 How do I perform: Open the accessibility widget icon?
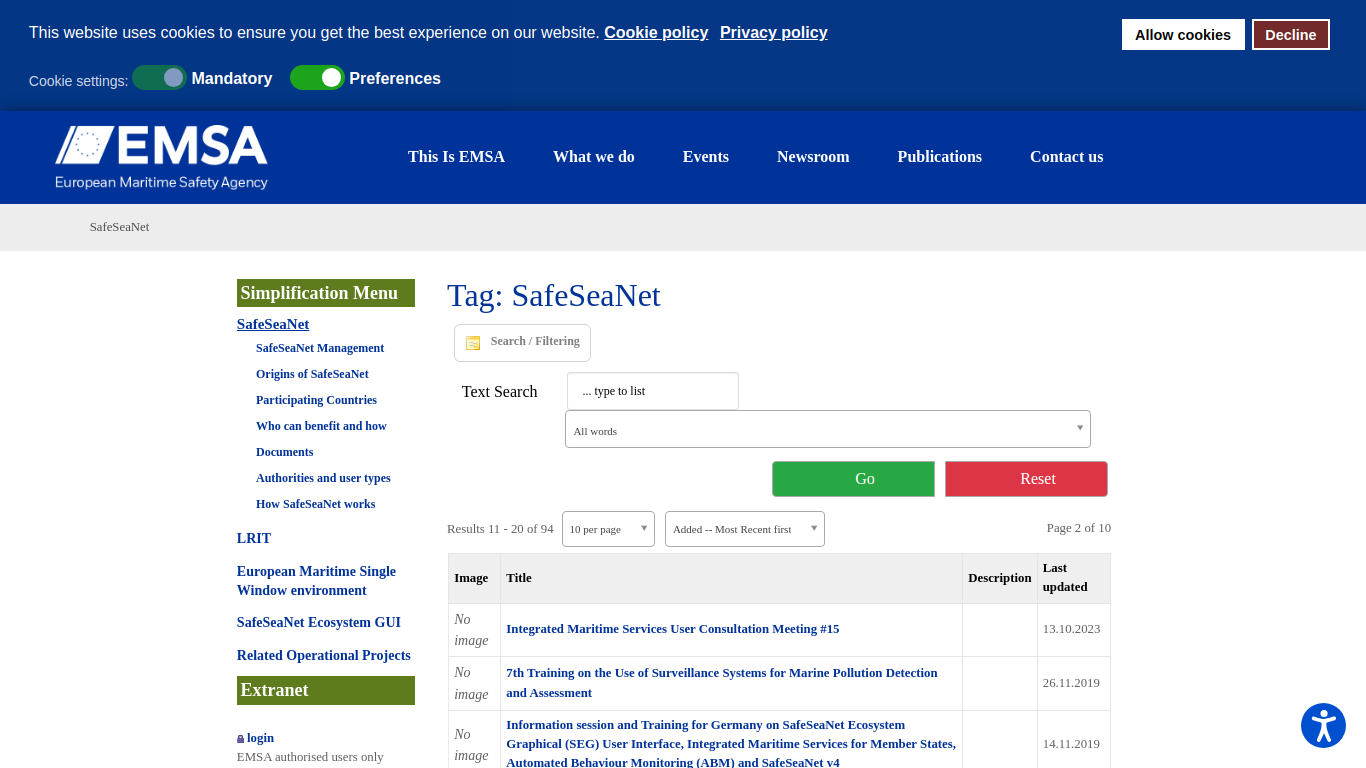1323,726
